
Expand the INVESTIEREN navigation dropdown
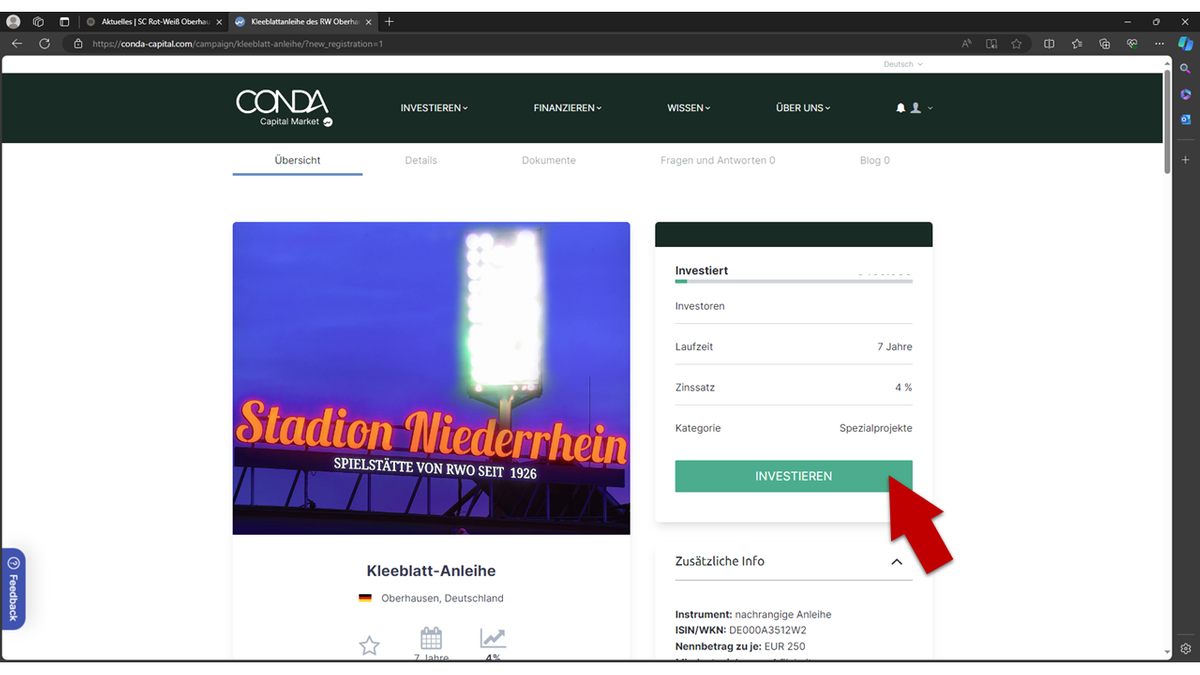click(434, 108)
